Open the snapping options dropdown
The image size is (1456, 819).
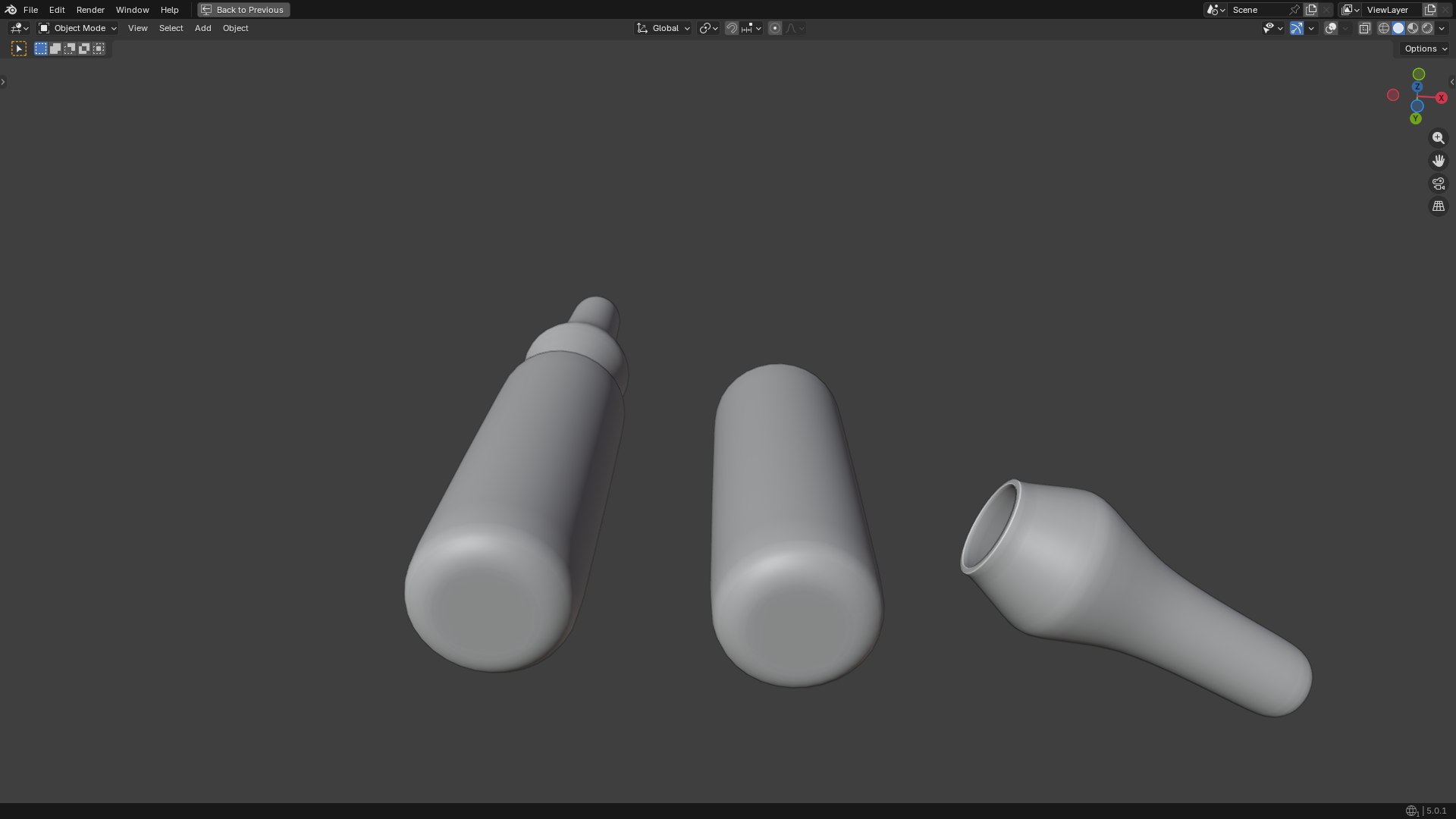point(752,28)
